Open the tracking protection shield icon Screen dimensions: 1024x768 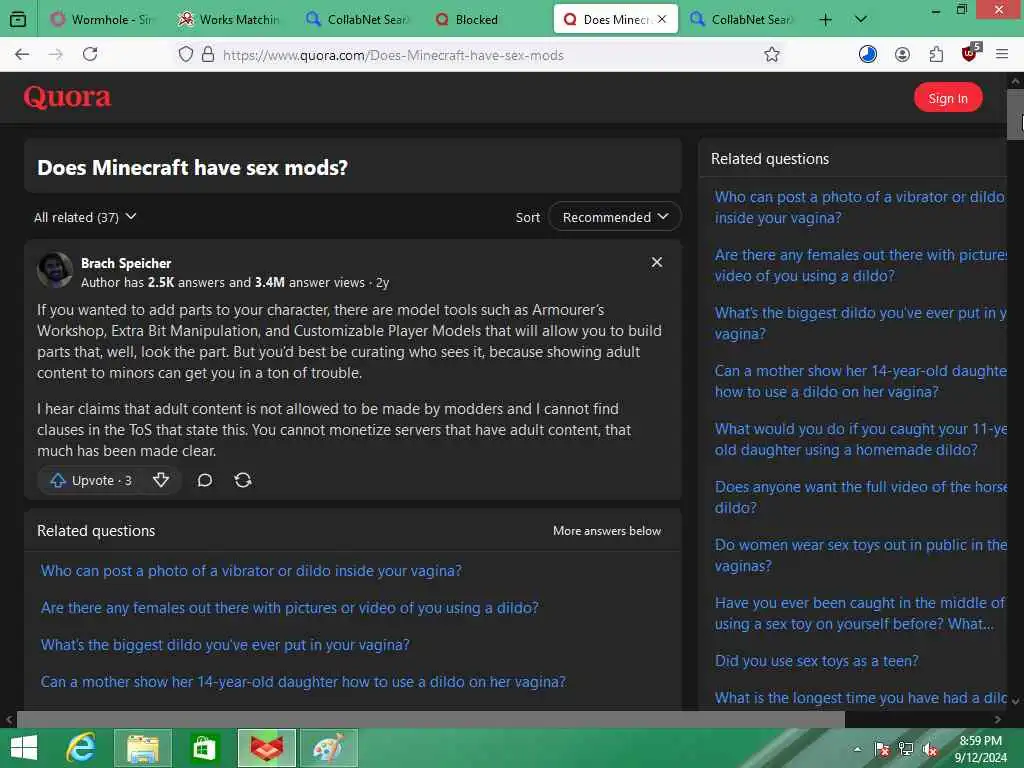pyautogui.click(x=185, y=54)
